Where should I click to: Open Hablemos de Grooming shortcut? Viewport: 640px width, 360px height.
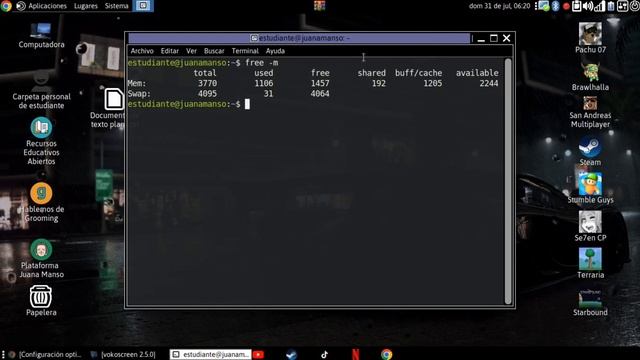[x=41, y=202]
